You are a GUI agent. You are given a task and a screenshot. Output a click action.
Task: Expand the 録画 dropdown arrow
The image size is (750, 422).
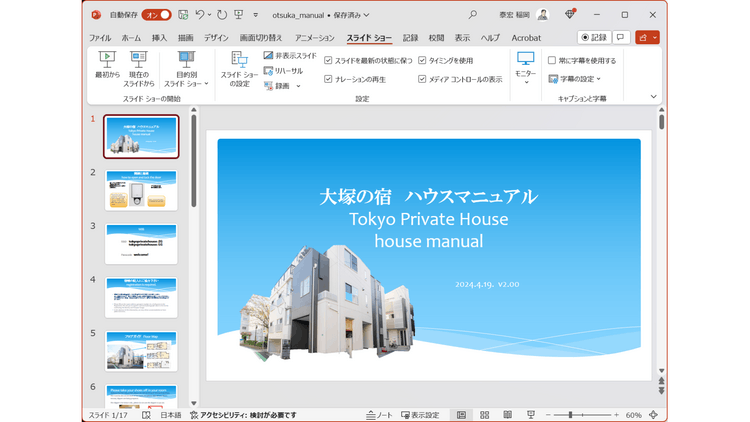298,86
